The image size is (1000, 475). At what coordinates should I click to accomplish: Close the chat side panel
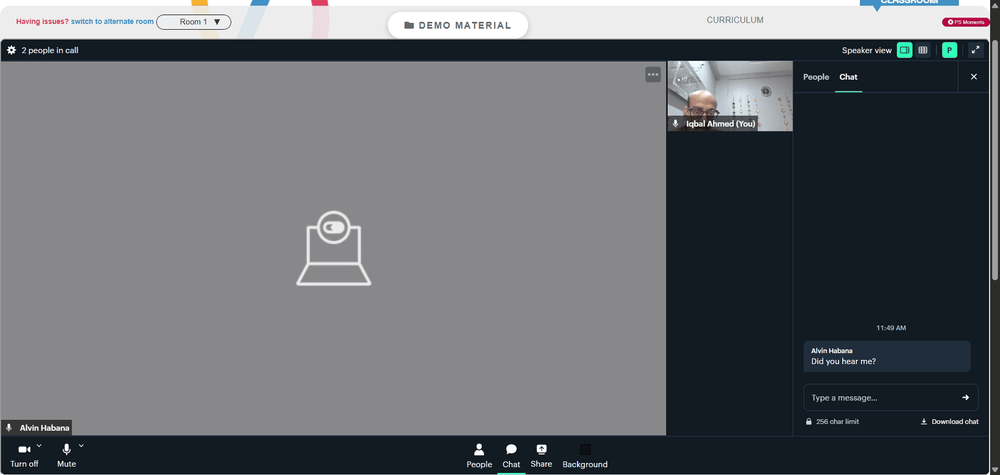[974, 77]
